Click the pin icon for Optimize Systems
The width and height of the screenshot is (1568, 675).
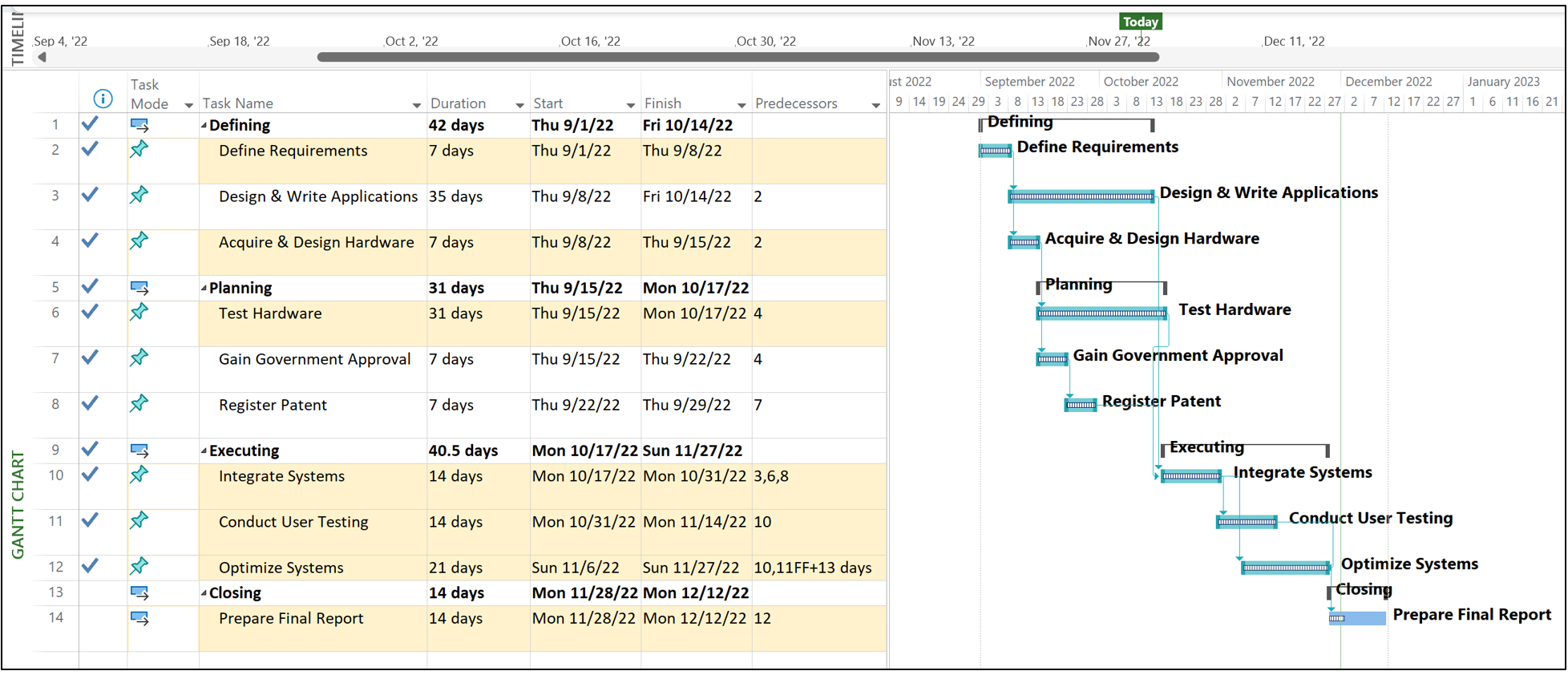(139, 566)
